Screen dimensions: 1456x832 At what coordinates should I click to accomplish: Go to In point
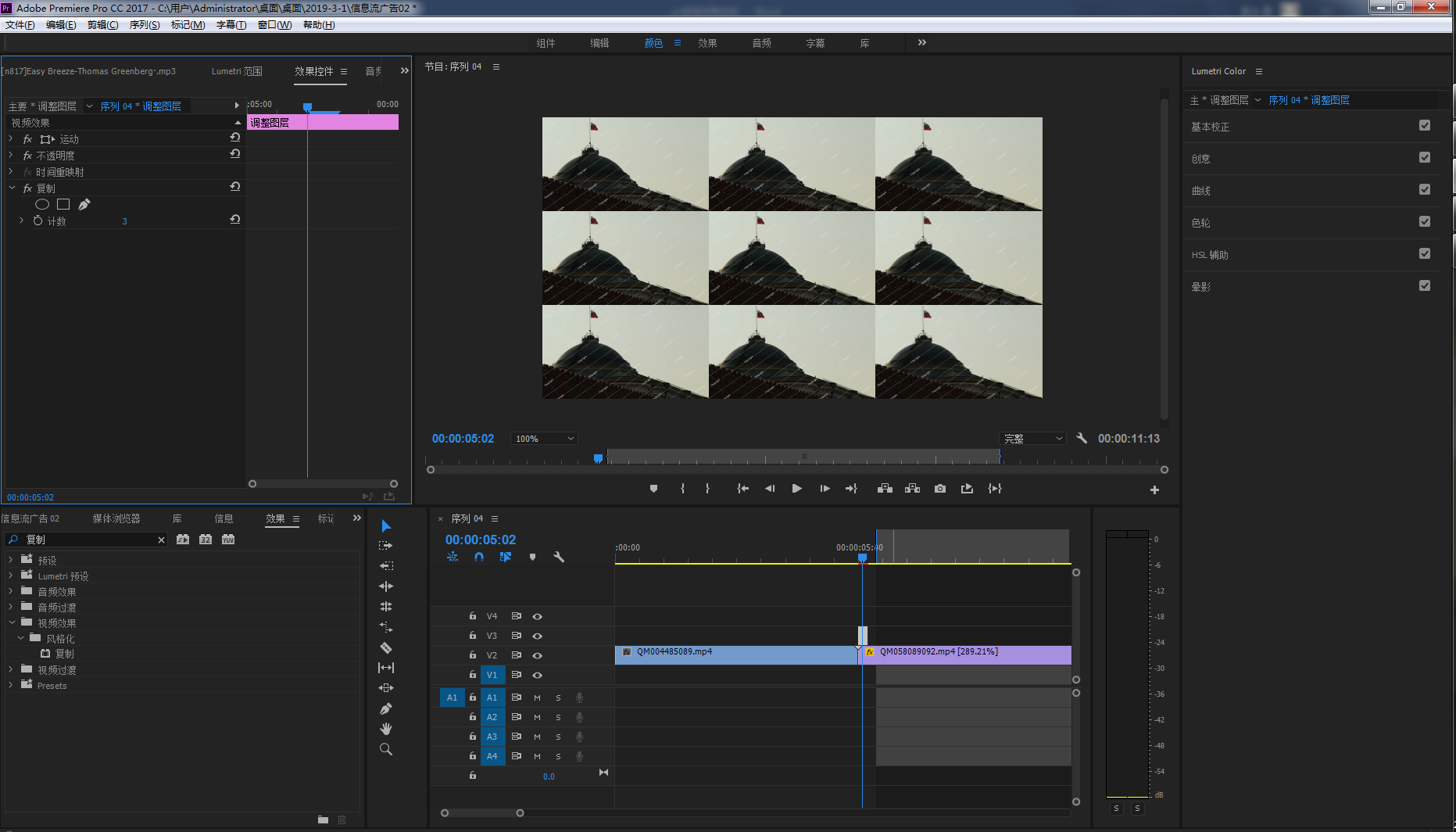coord(742,488)
